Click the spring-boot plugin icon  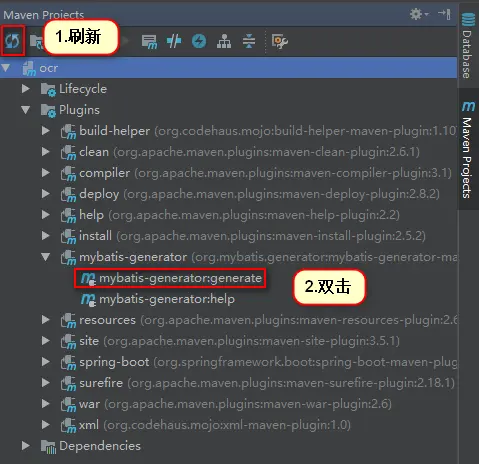(68, 362)
